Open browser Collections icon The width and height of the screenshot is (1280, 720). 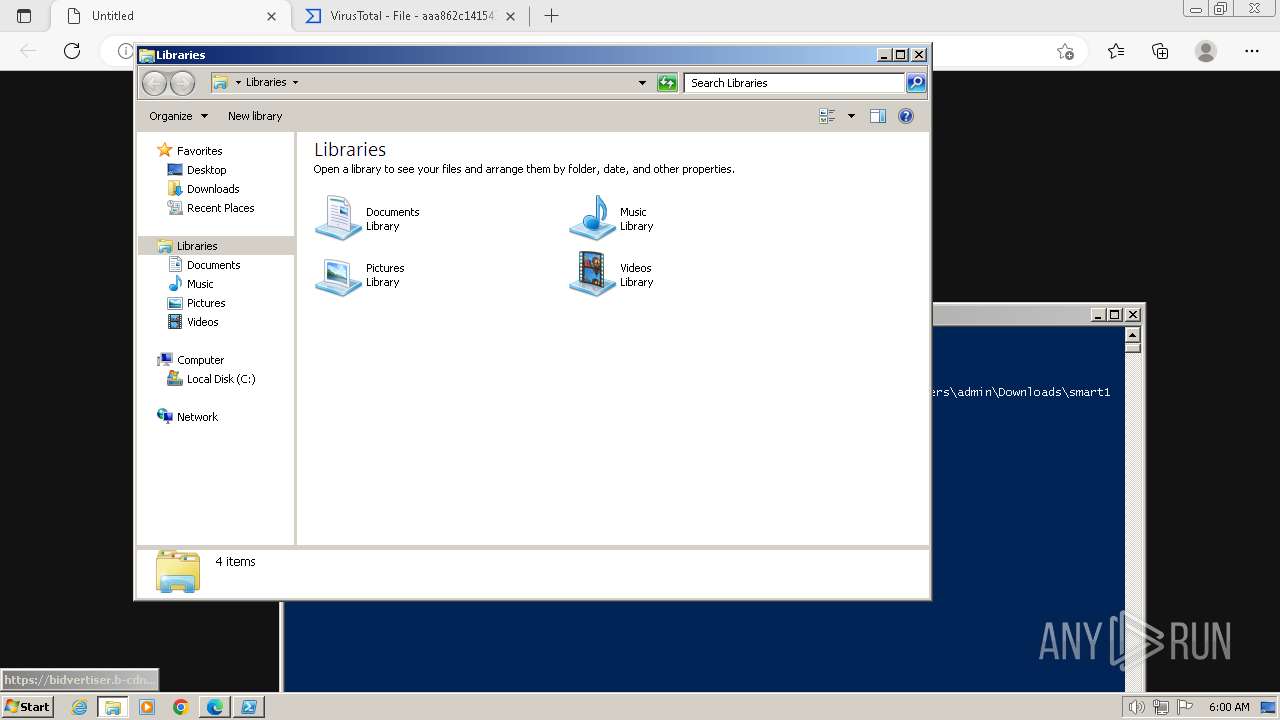[x=1160, y=51]
